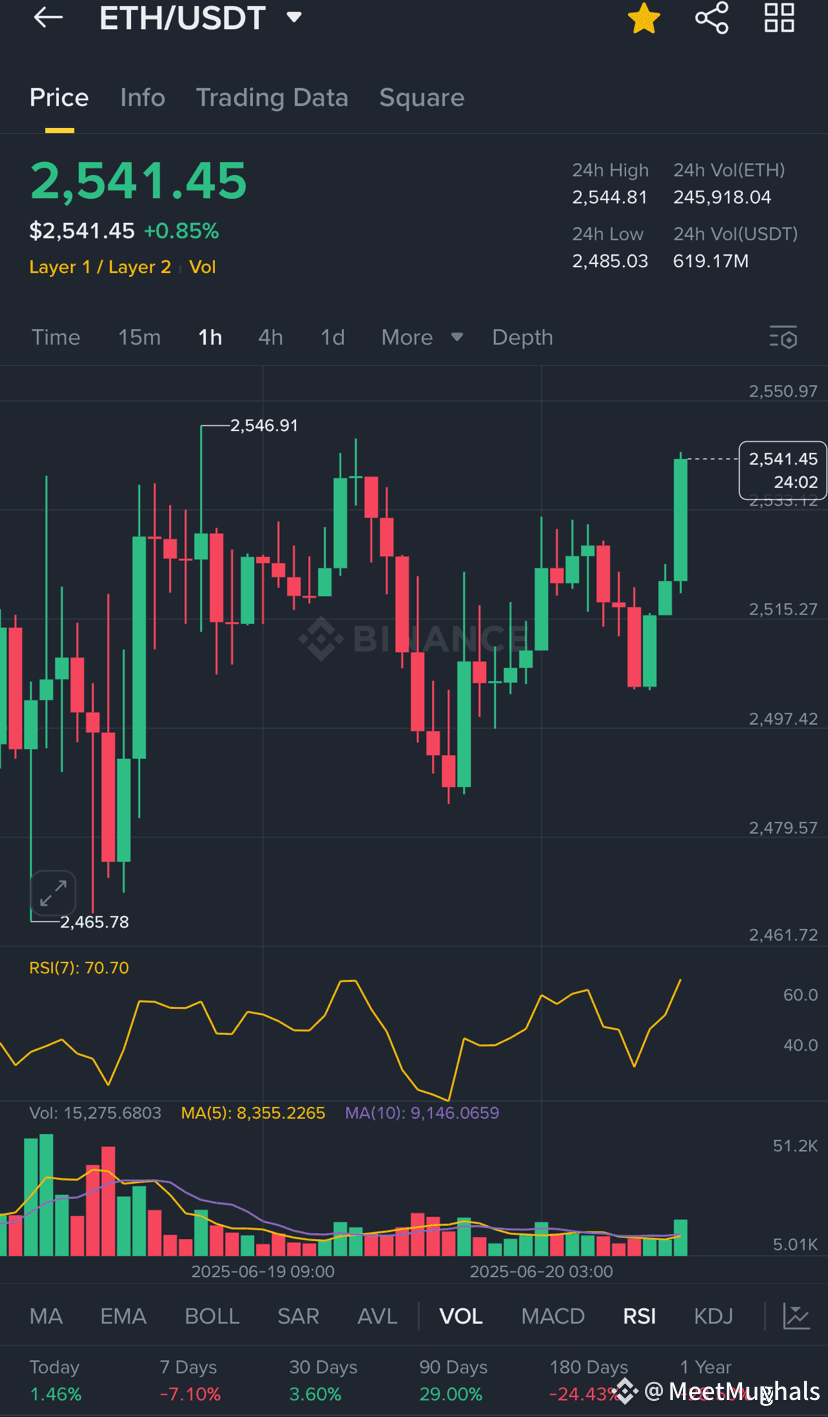Select the 1h chart interval
The width and height of the screenshot is (828, 1417).
coord(210,337)
